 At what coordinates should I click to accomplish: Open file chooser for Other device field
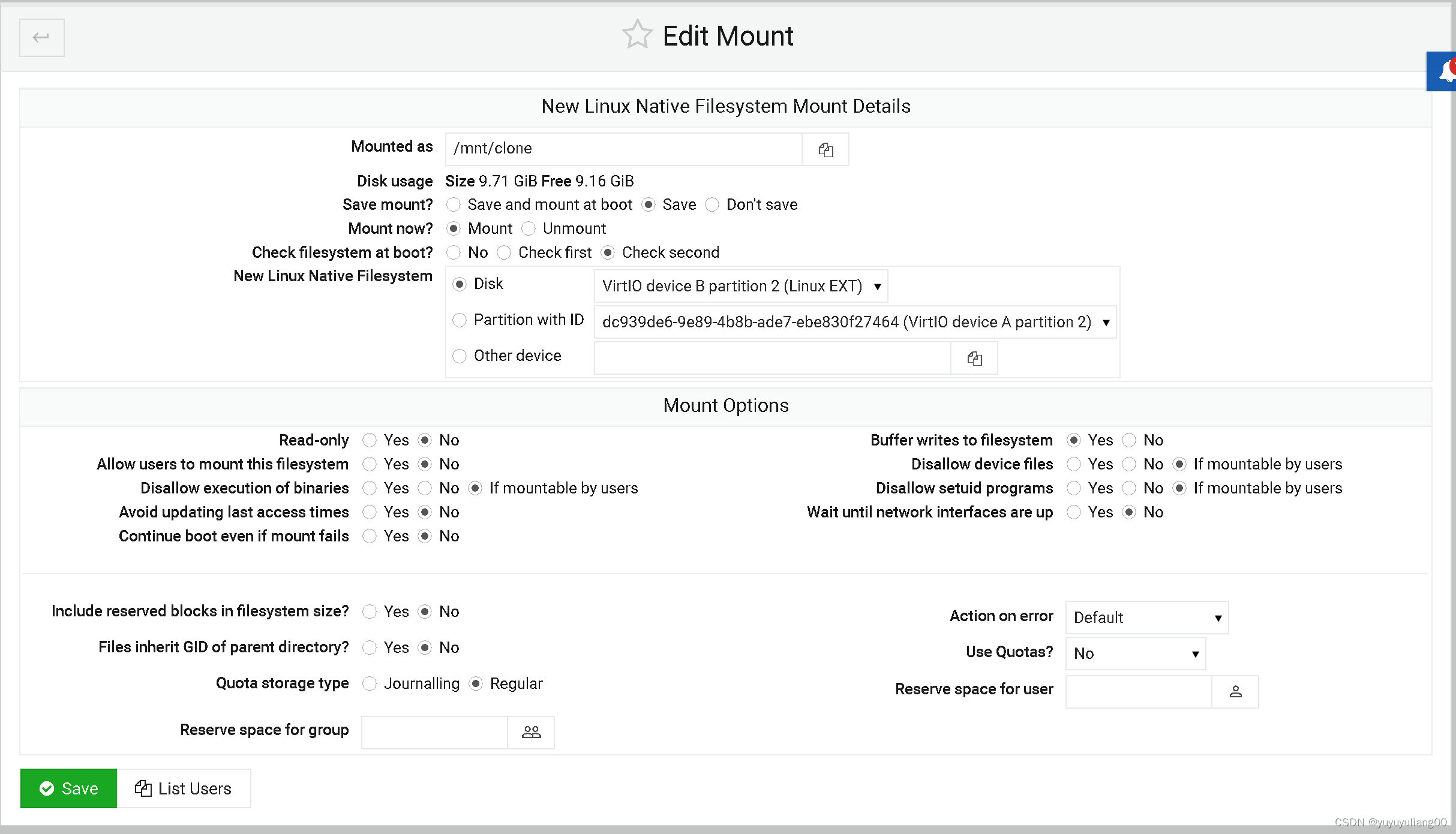coord(974,358)
